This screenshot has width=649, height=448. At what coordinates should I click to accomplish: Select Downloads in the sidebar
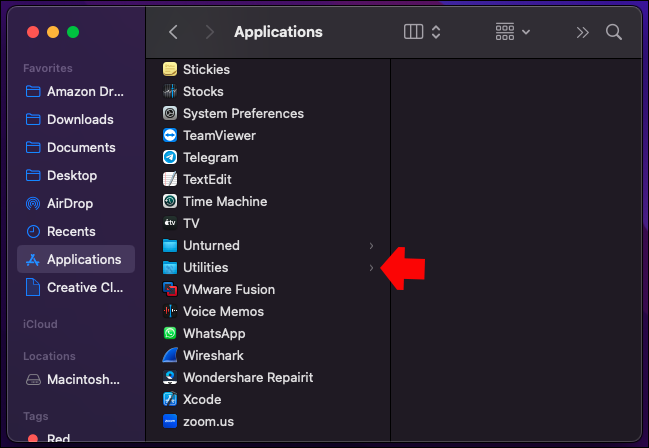80,120
